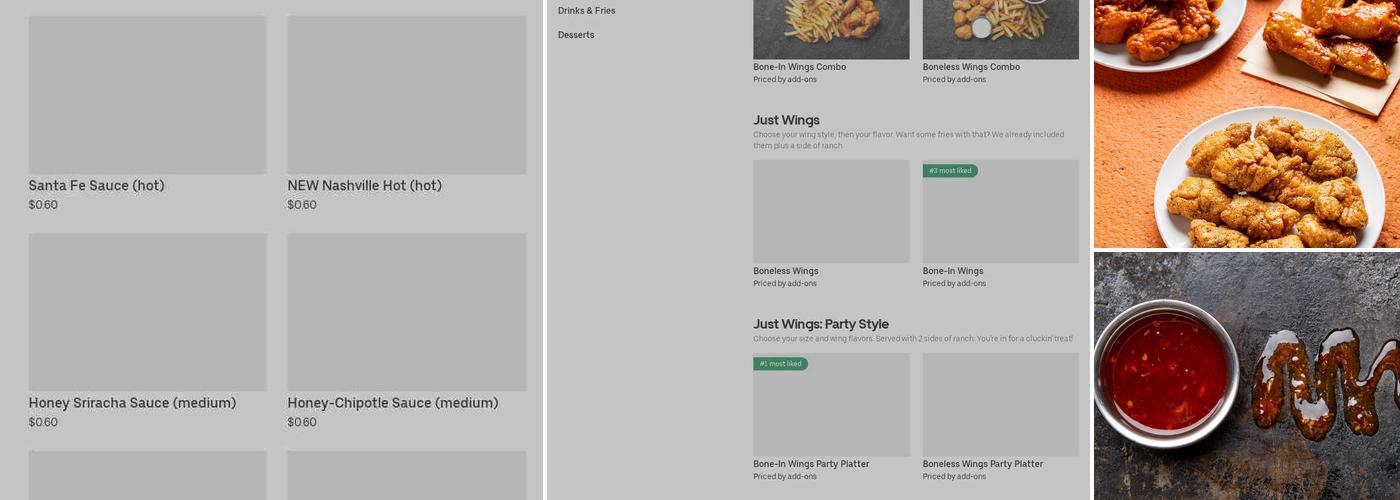The height and width of the screenshot is (500, 1400).
Task: Click the "#3 most liked" badge
Action: 950,171
